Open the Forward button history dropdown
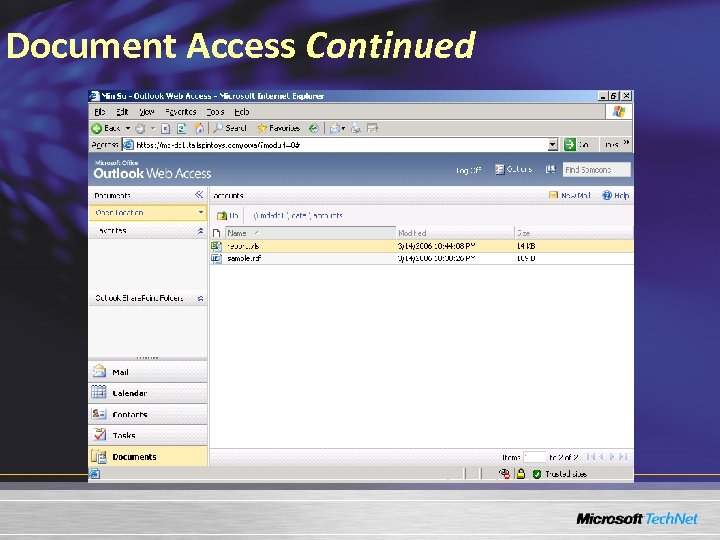The height and width of the screenshot is (540, 720). [x=152, y=129]
